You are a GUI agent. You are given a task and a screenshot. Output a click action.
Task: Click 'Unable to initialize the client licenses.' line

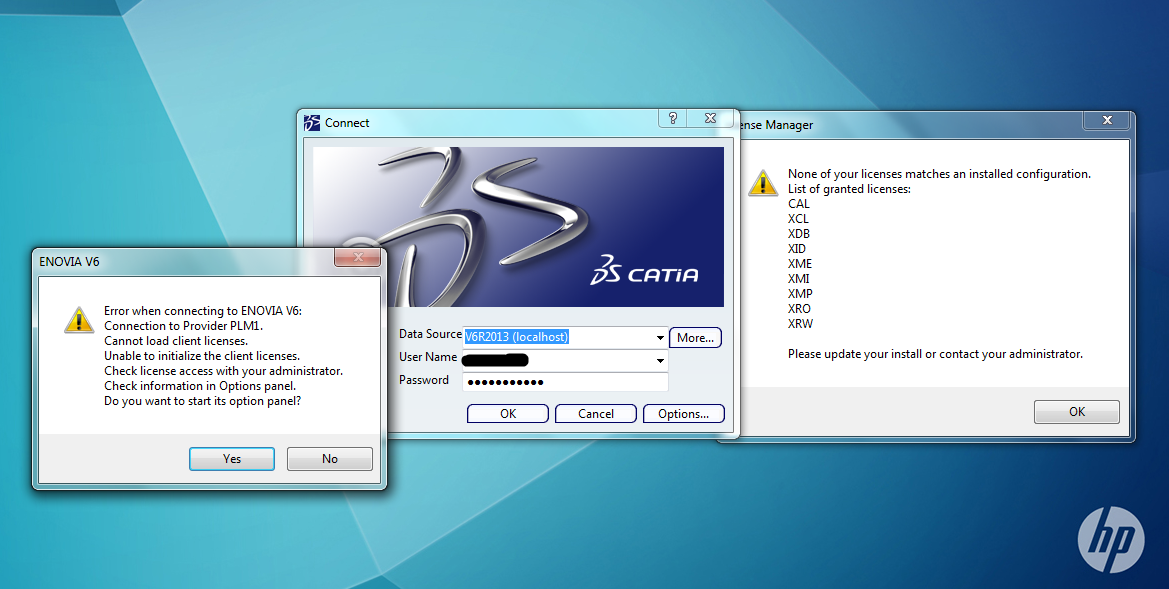tap(202, 356)
